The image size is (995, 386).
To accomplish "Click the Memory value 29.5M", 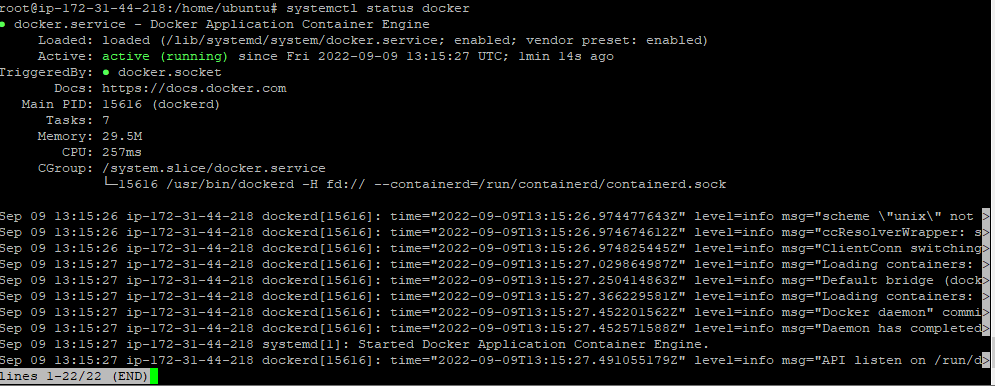I will point(122,136).
